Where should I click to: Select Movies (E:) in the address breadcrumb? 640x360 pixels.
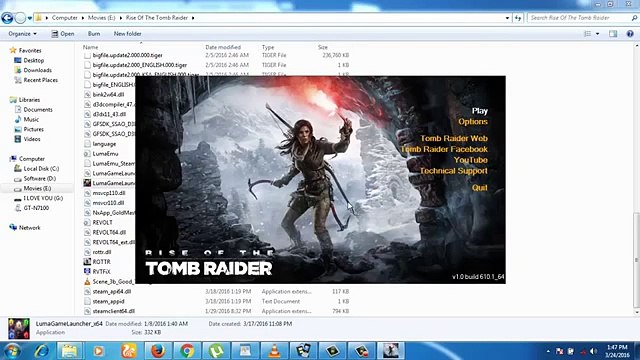[x=102, y=18]
